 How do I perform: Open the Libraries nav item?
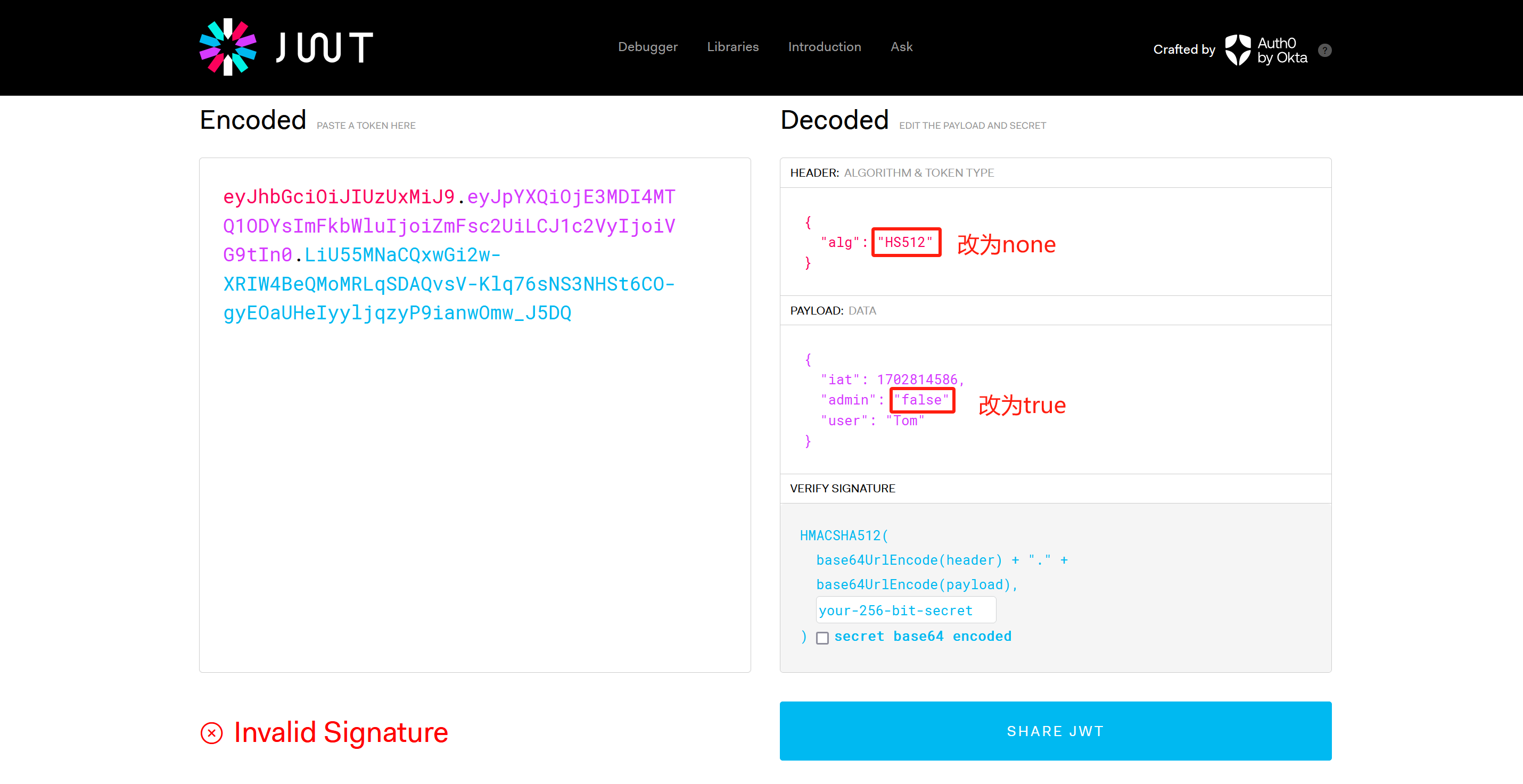732,47
